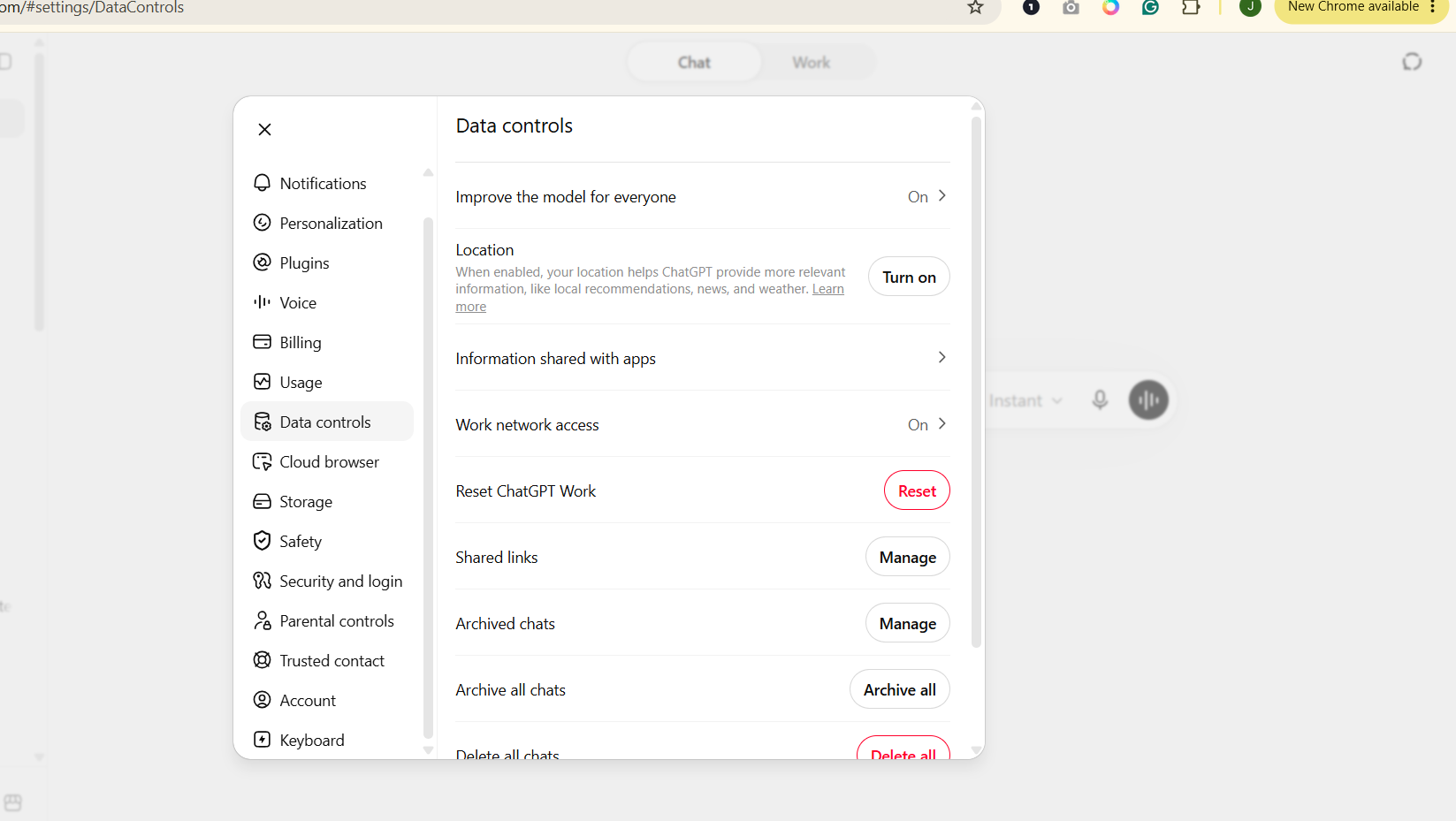
Task: Click the microphone dictation icon
Action: pyautogui.click(x=1100, y=400)
